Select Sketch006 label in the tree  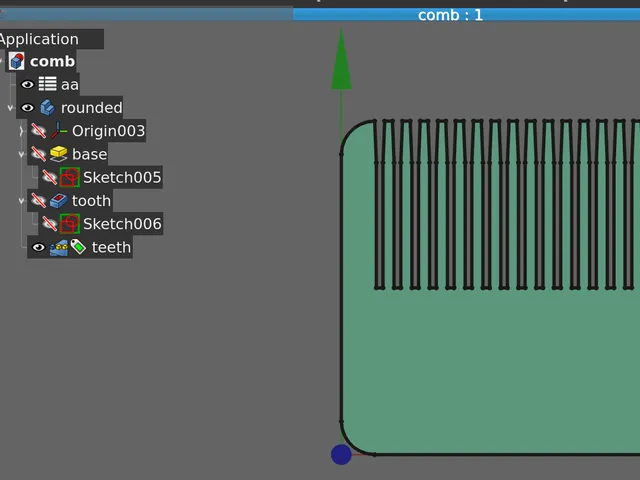pyautogui.click(x=122, y=224)
